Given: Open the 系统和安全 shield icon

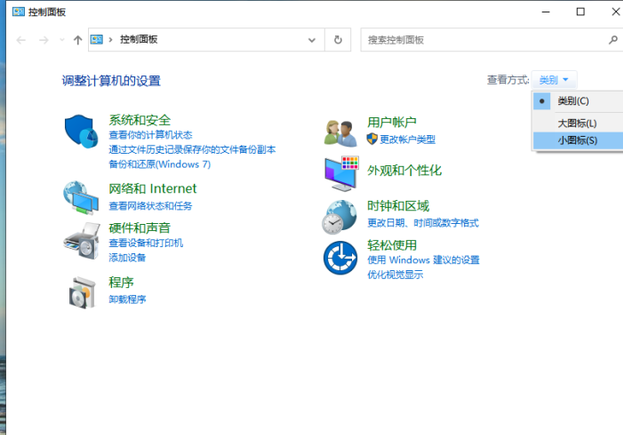Looking at the screenshot, I should click(82, 131).
